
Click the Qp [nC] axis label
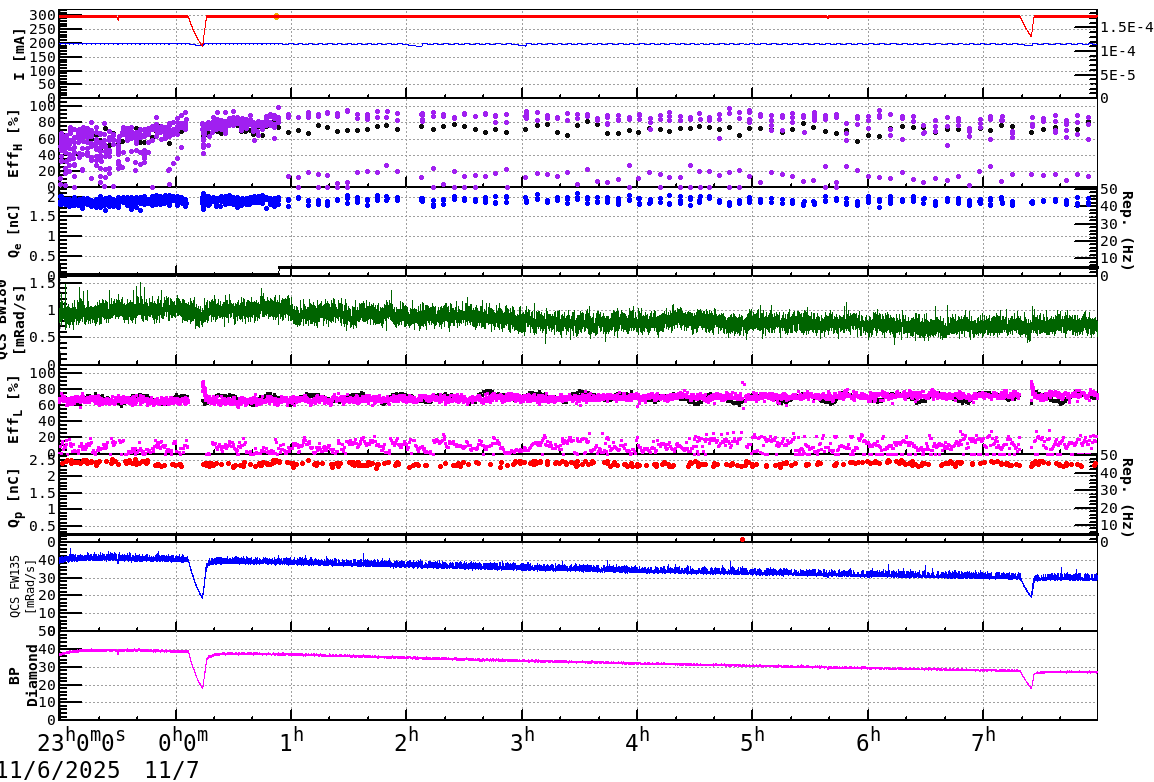tap(15, 499)
